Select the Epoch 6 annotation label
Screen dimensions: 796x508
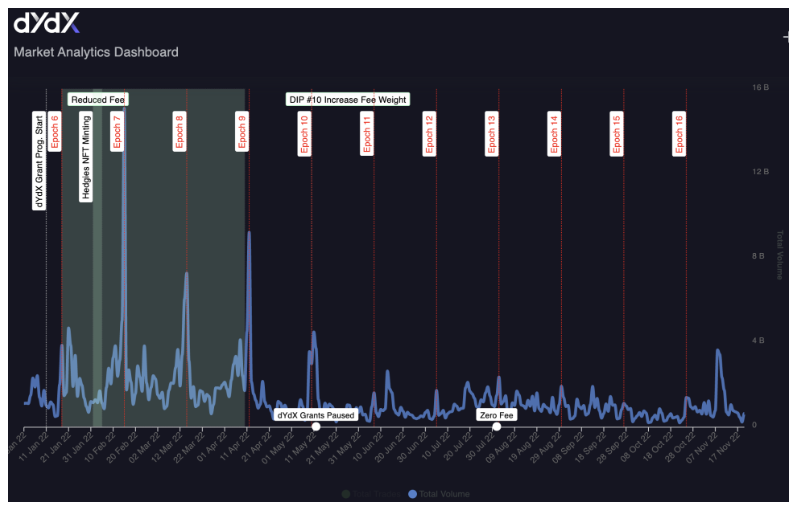(x=54, y=131)
